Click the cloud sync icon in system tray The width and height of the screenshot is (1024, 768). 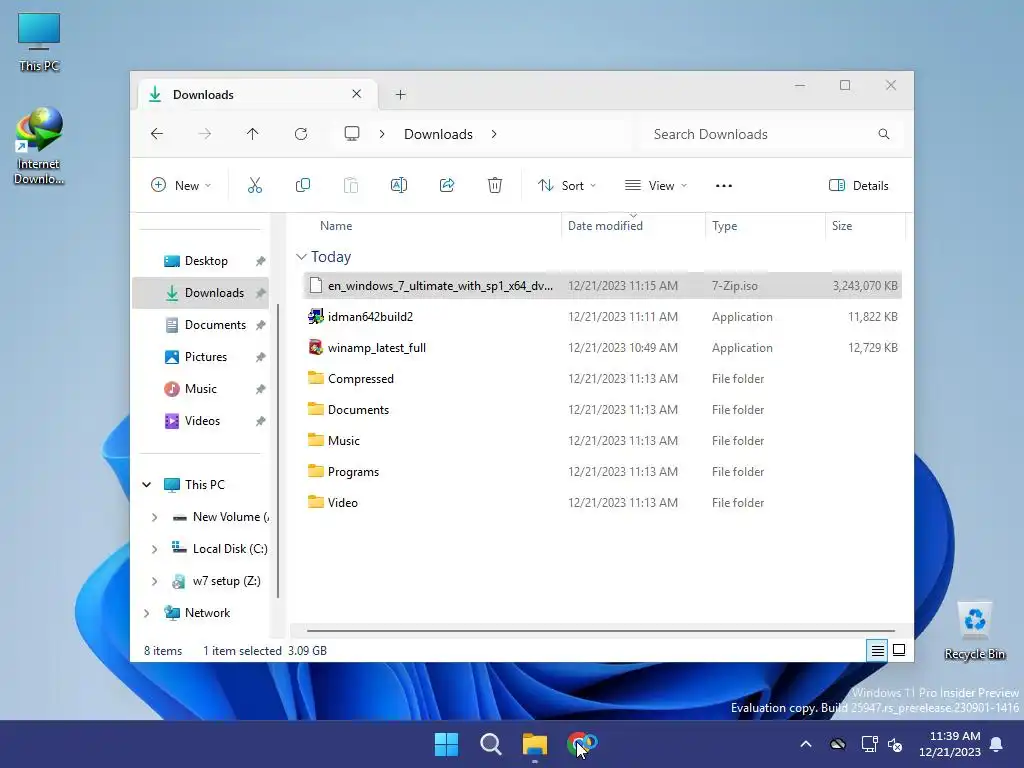coord(838,744)
